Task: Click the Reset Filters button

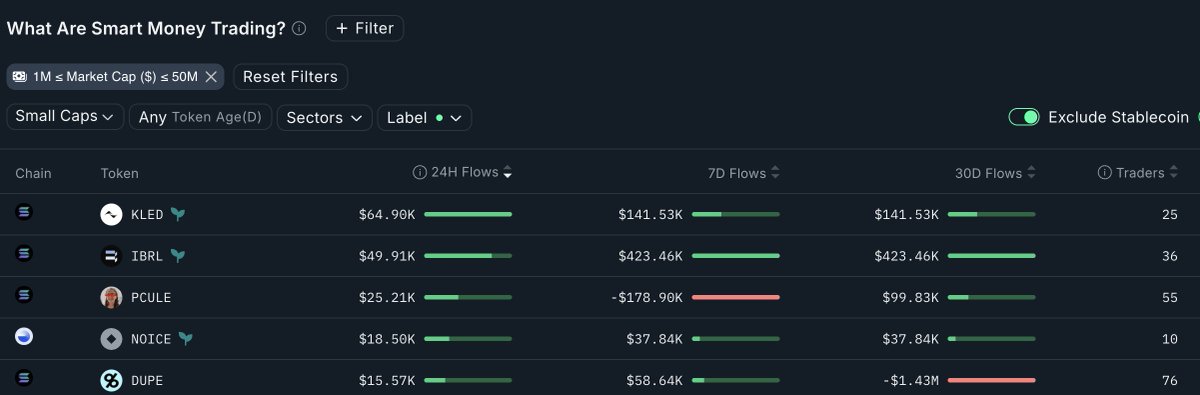Action: [x=290, y=76]
